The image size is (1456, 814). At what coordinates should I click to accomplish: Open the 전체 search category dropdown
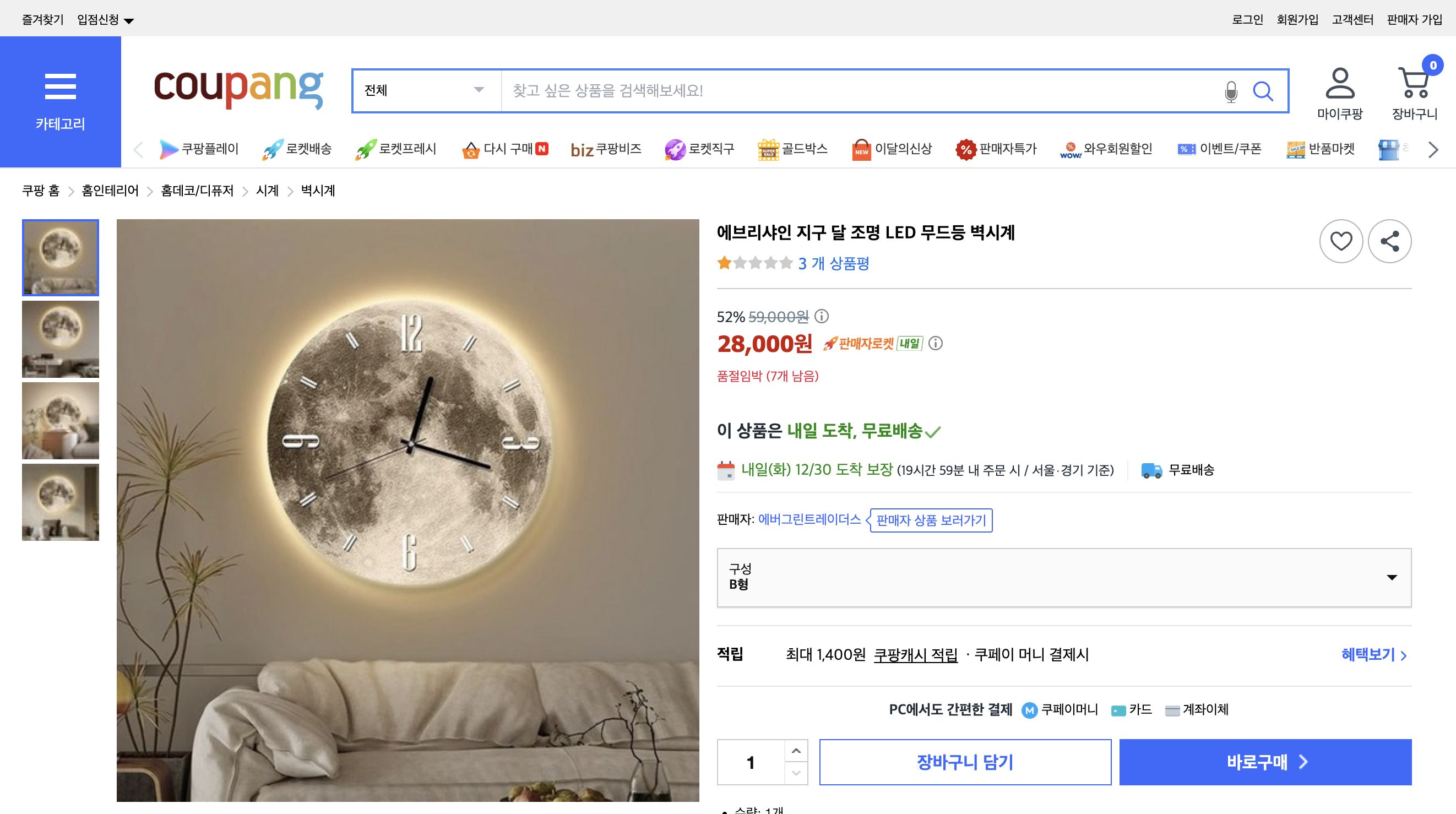coord(424,90)
